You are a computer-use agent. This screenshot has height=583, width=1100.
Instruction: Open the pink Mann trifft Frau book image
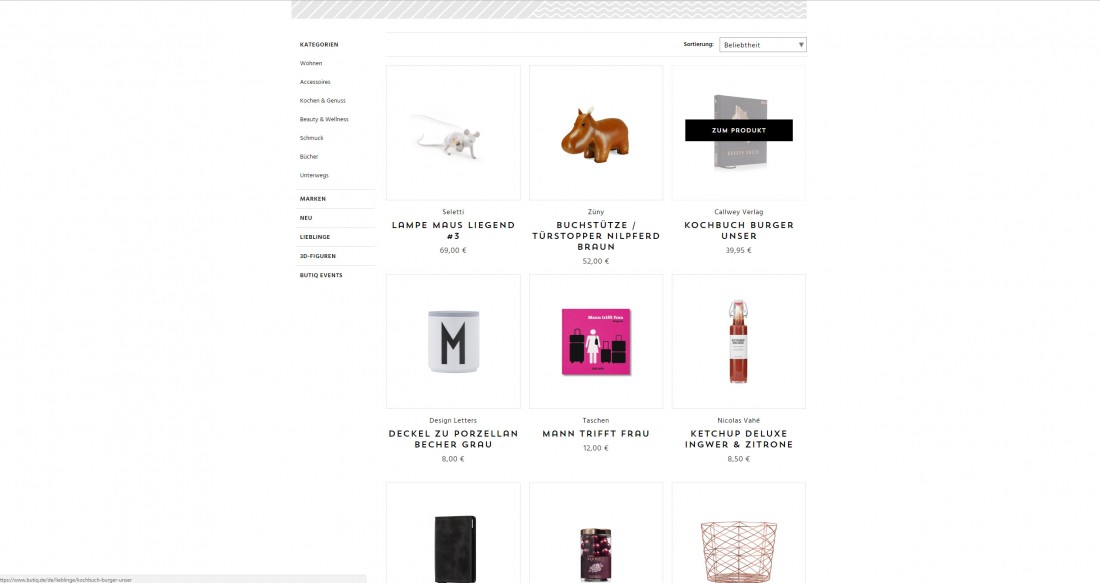(x=596, y=342)
